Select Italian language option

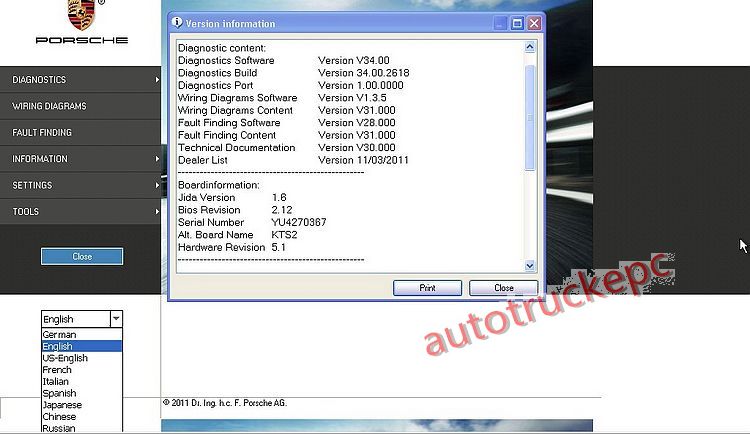click(x=82, y=381)
